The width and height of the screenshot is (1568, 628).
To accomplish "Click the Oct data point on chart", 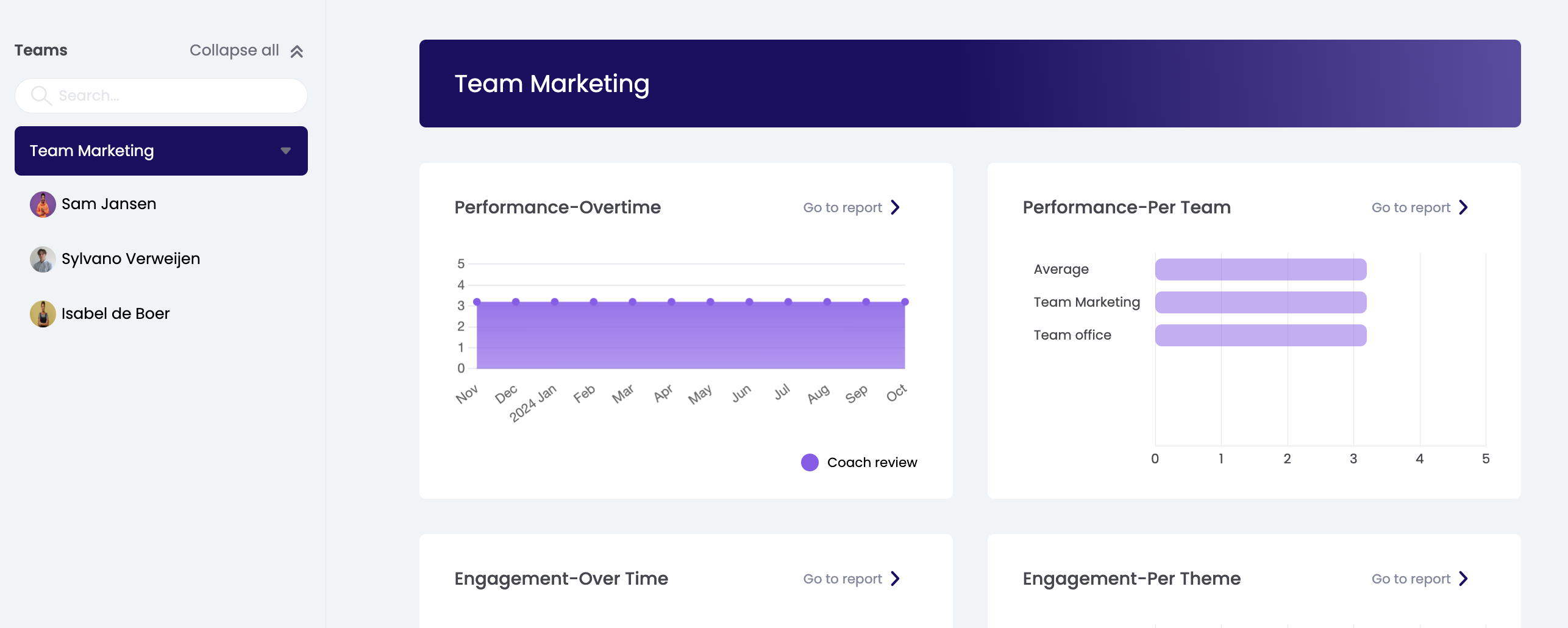I will click(x=905, y=302).
